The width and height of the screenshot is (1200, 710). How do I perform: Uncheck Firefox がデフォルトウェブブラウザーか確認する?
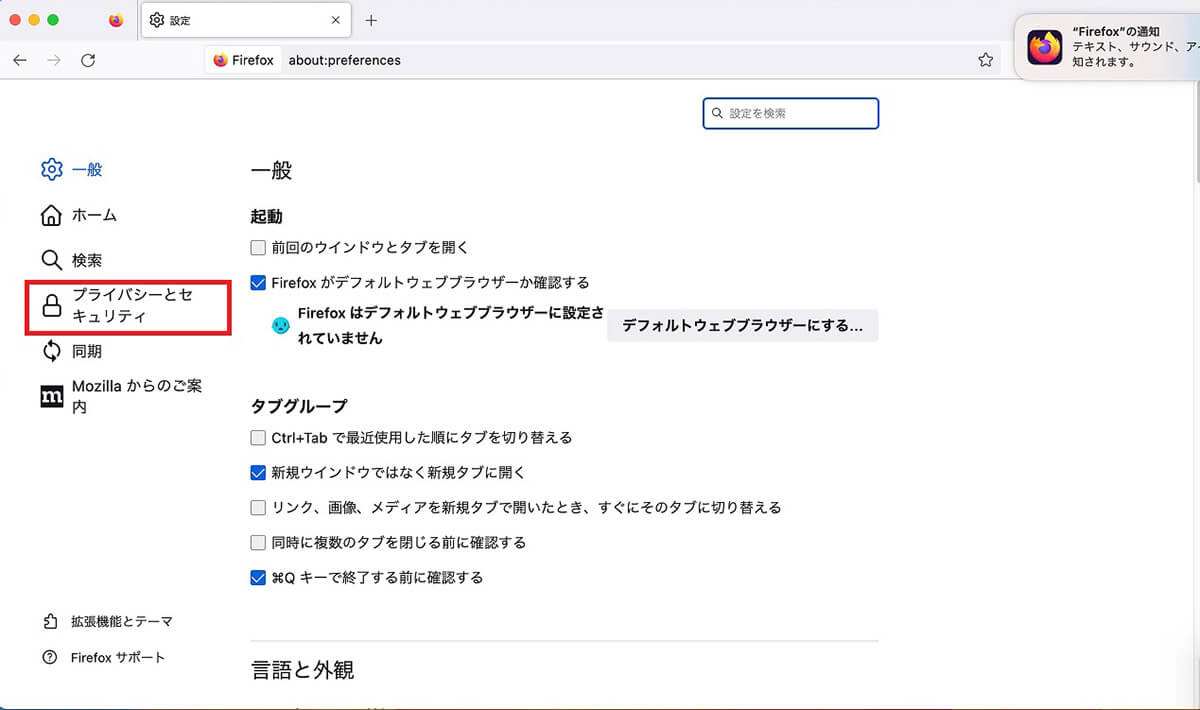point(258,282)
